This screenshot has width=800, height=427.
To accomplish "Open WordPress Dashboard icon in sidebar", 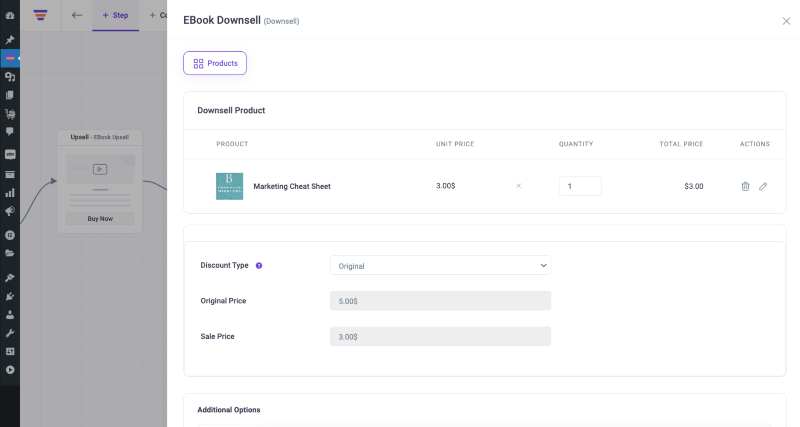I will point(10,15).
